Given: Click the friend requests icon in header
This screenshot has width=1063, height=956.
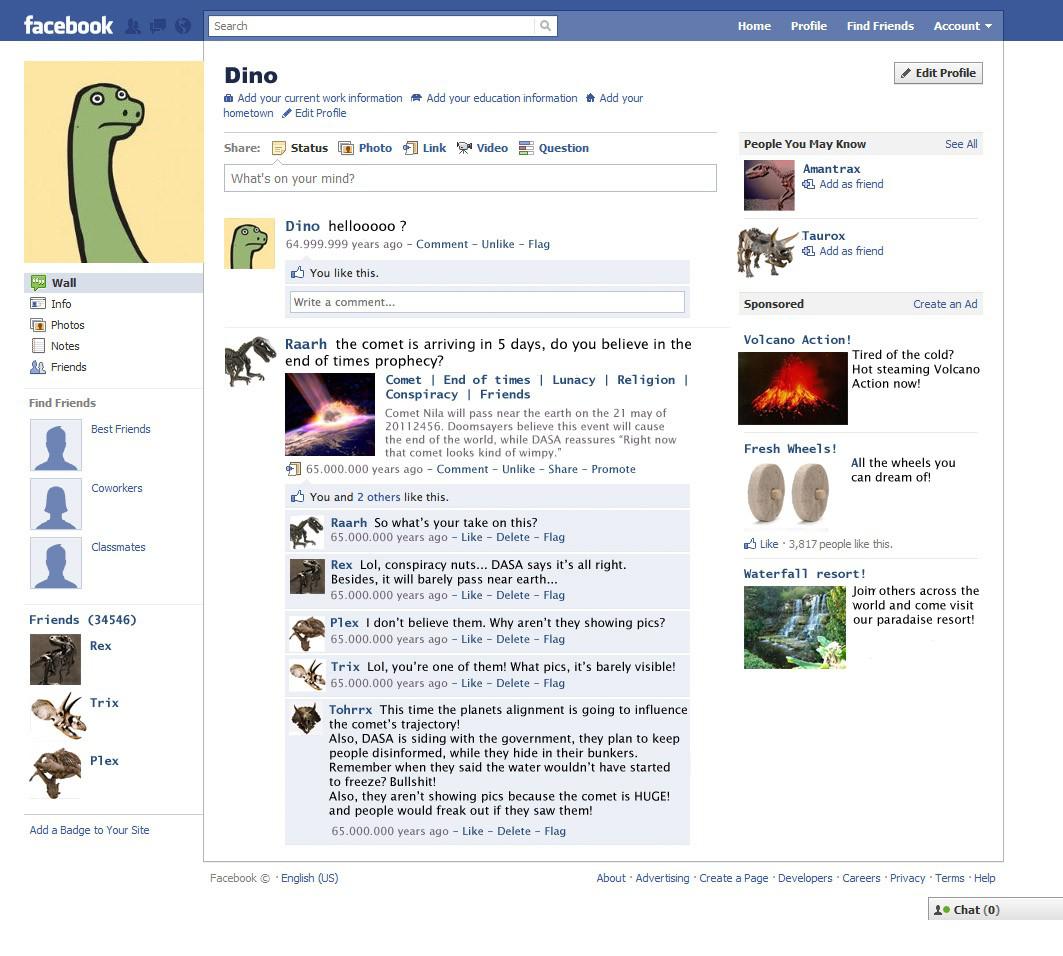Looking at the screenshot, I should click(133, 26).
